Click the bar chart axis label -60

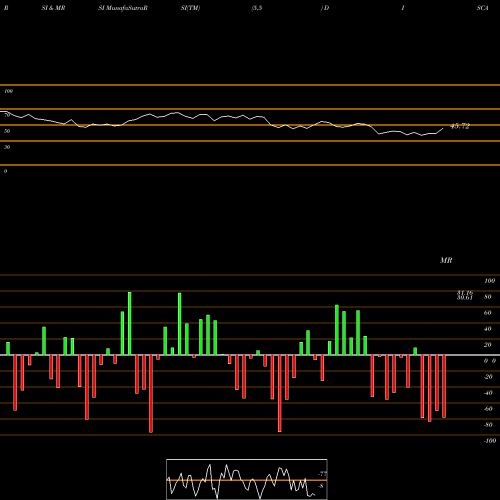488,409
